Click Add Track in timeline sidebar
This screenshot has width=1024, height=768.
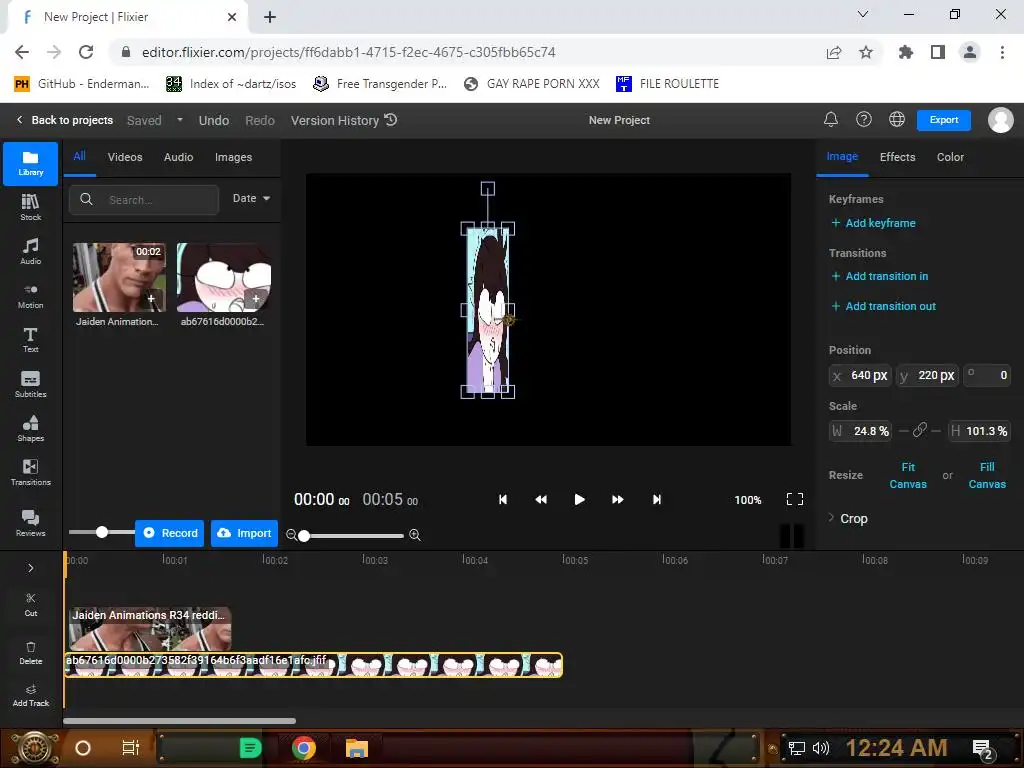[31, 696]
